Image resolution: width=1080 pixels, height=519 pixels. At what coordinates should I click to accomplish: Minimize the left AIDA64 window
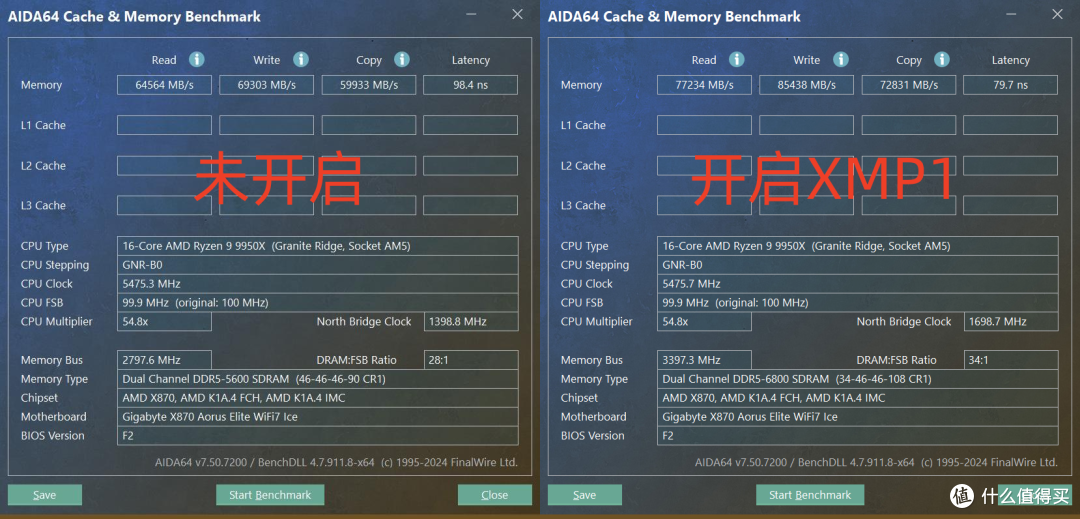471,14
